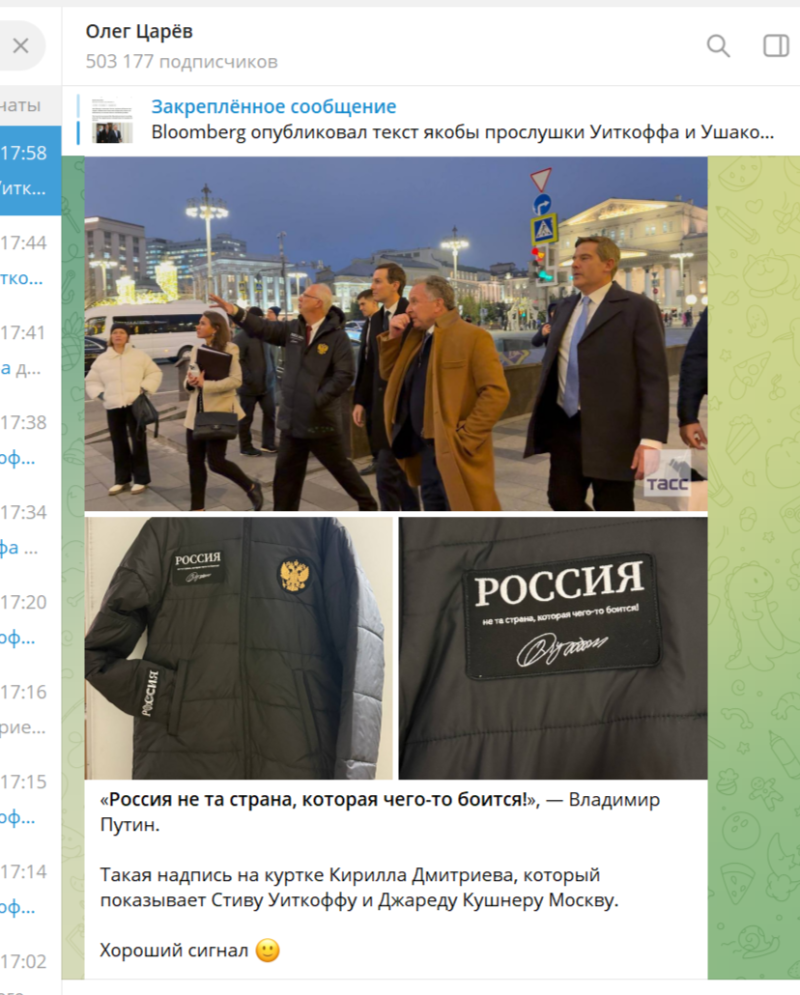Click the pinned message thumbnail
Screen dimensions: 800x995
(x=112, y=120)
